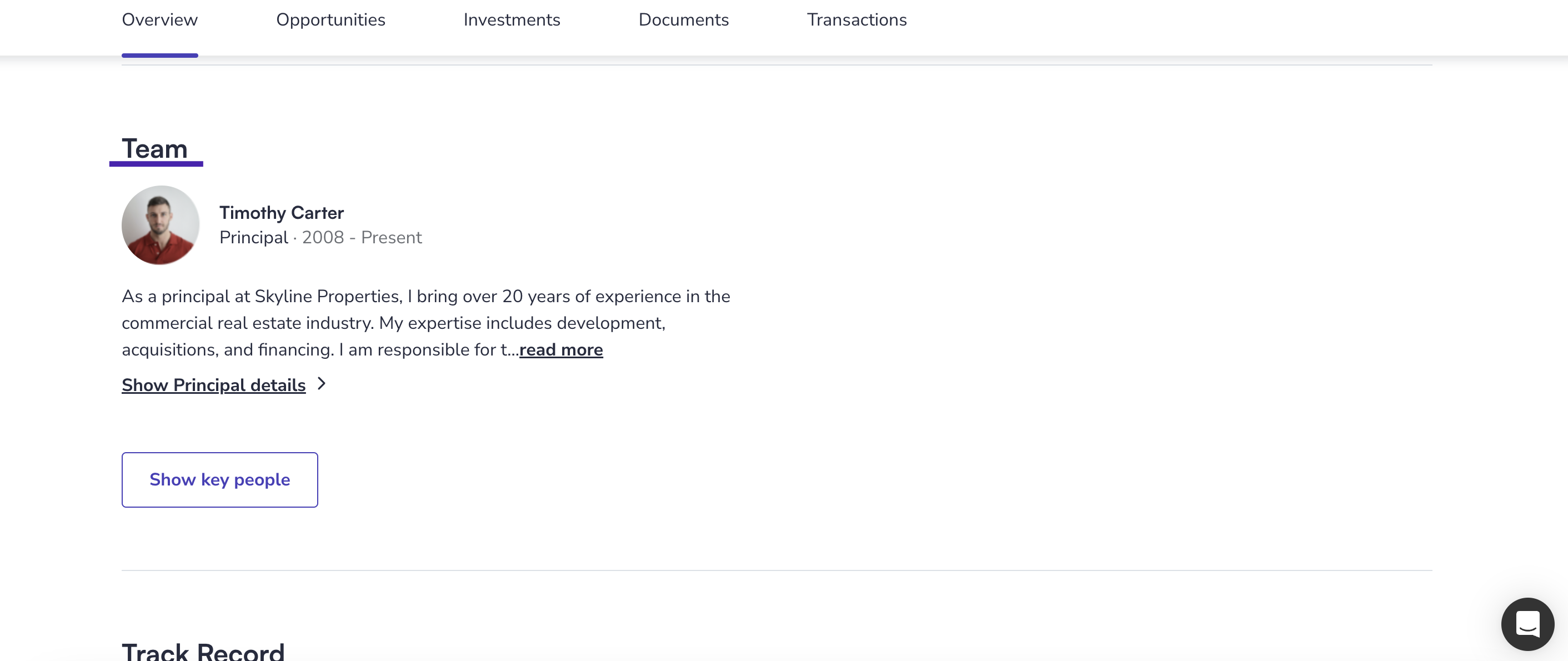
Task: Select the Documents tab
Action: [x=684, y=20]
